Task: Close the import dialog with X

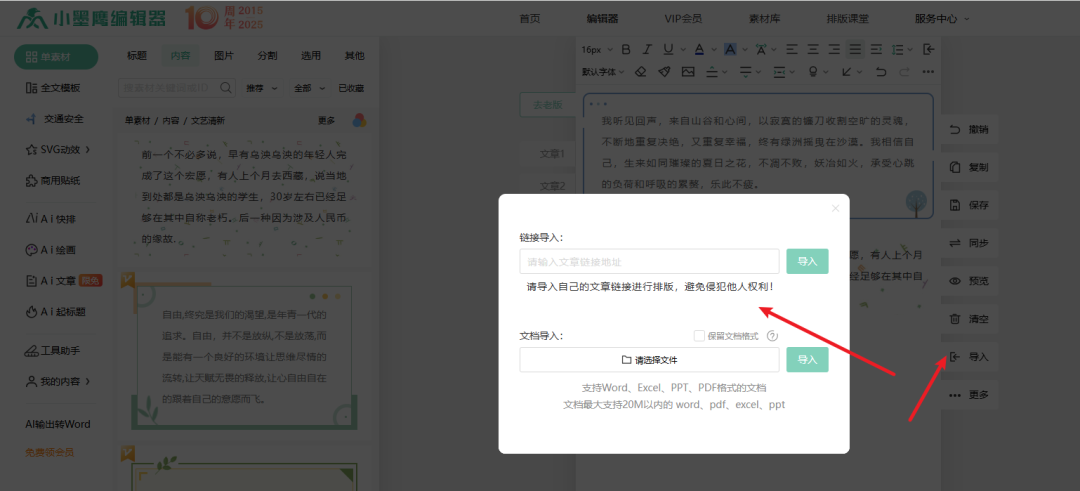Action: pyautogui.click(x=835, y=208)
